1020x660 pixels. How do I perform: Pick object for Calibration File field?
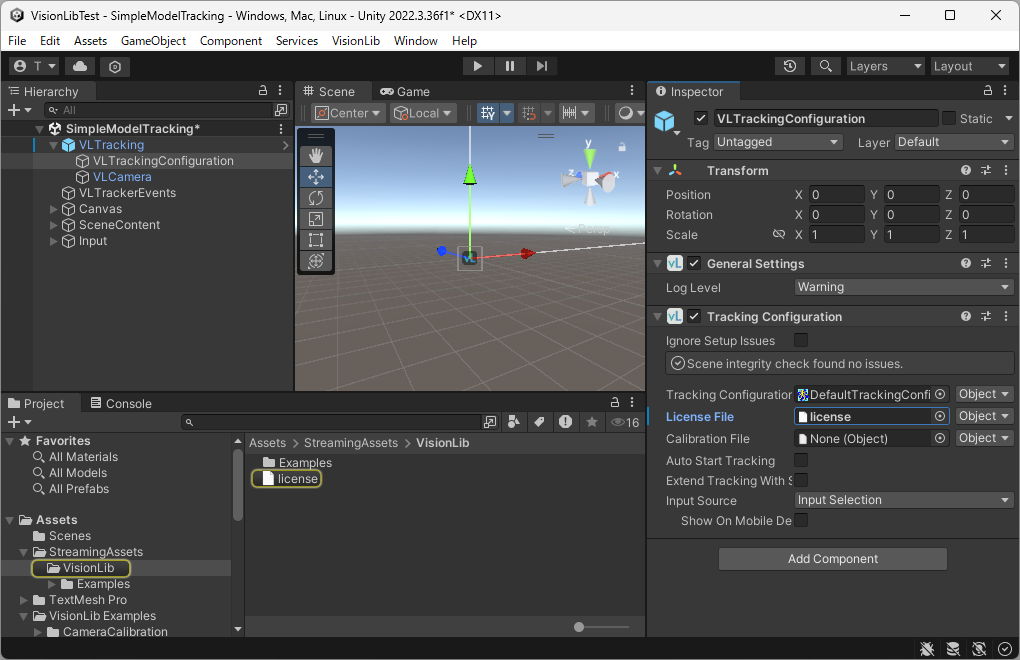click(x=940, y=438)
